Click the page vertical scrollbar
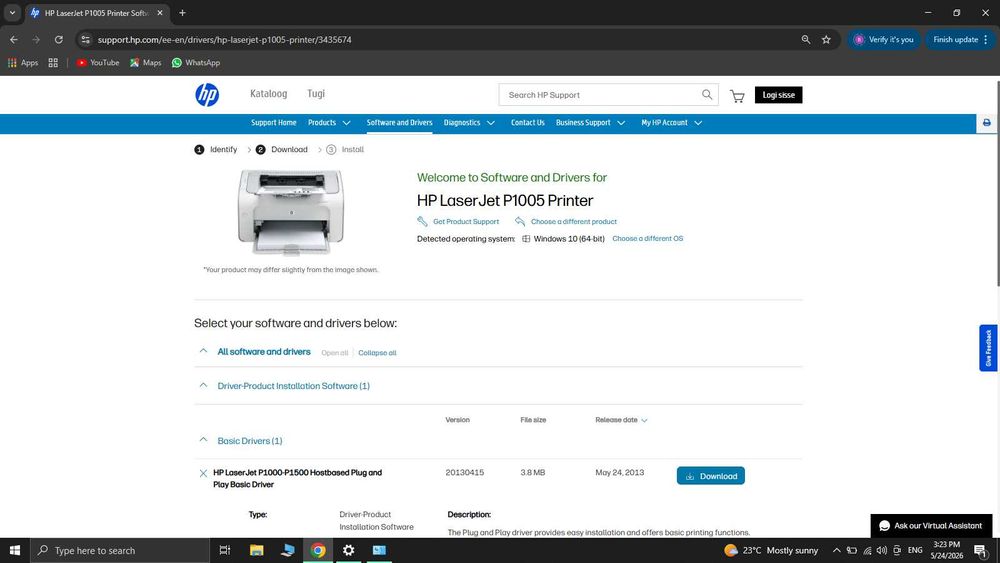The image size is (1000, 563). click(997, 185)
